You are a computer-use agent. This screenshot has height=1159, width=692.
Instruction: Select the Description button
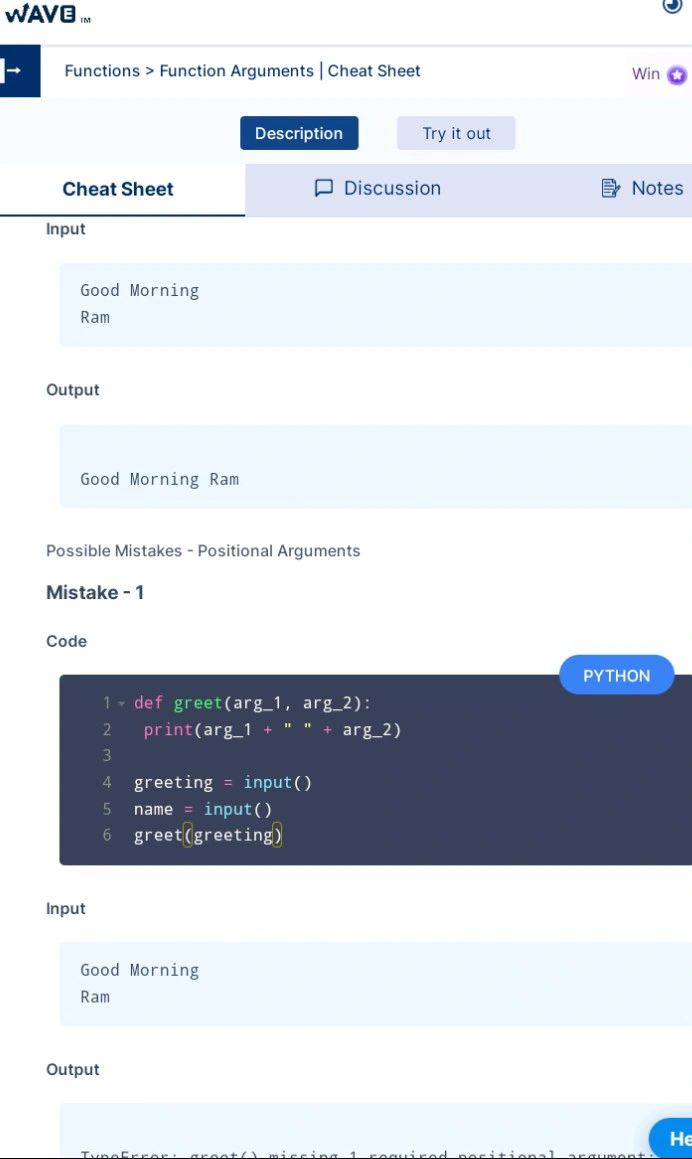click(x=299, y=133)
